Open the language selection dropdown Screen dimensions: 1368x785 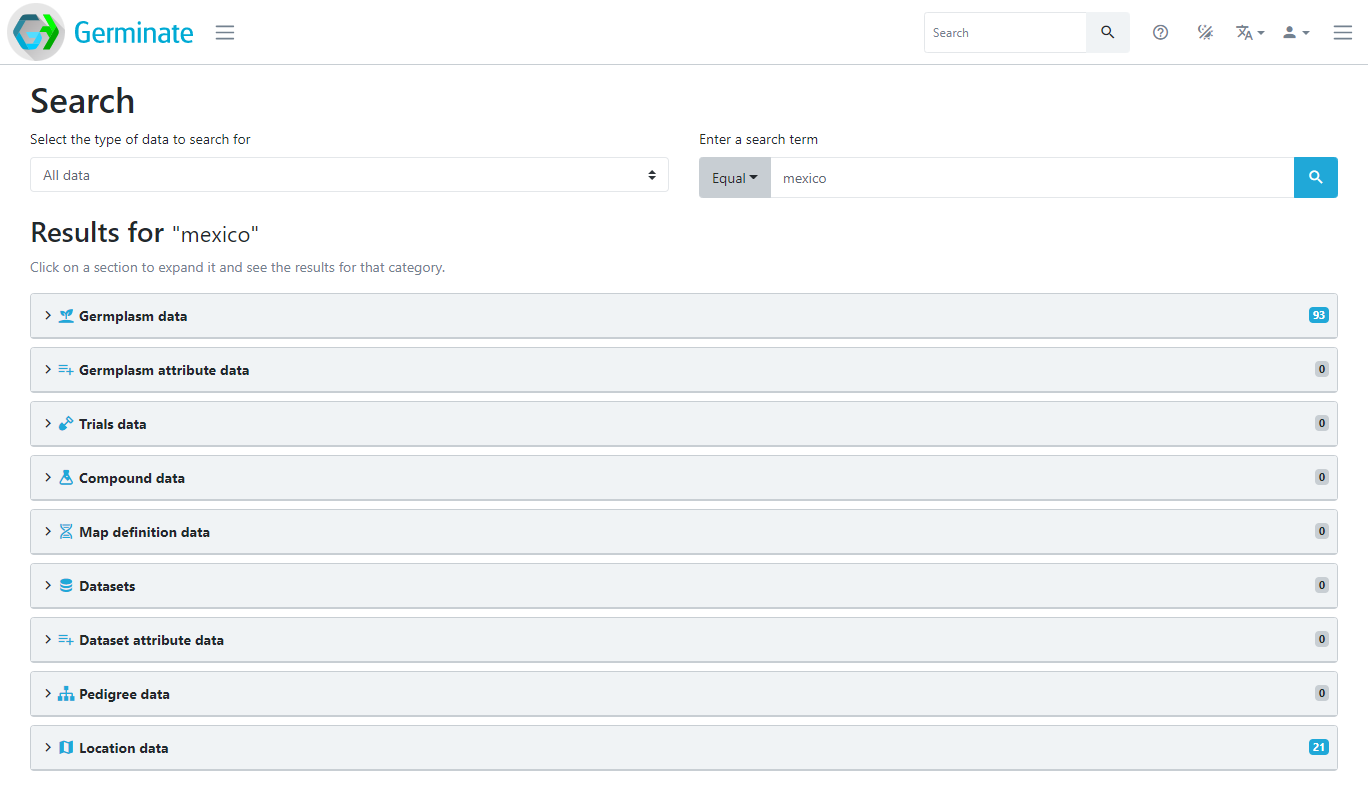pyautogui.click(x=1249, y=32)
